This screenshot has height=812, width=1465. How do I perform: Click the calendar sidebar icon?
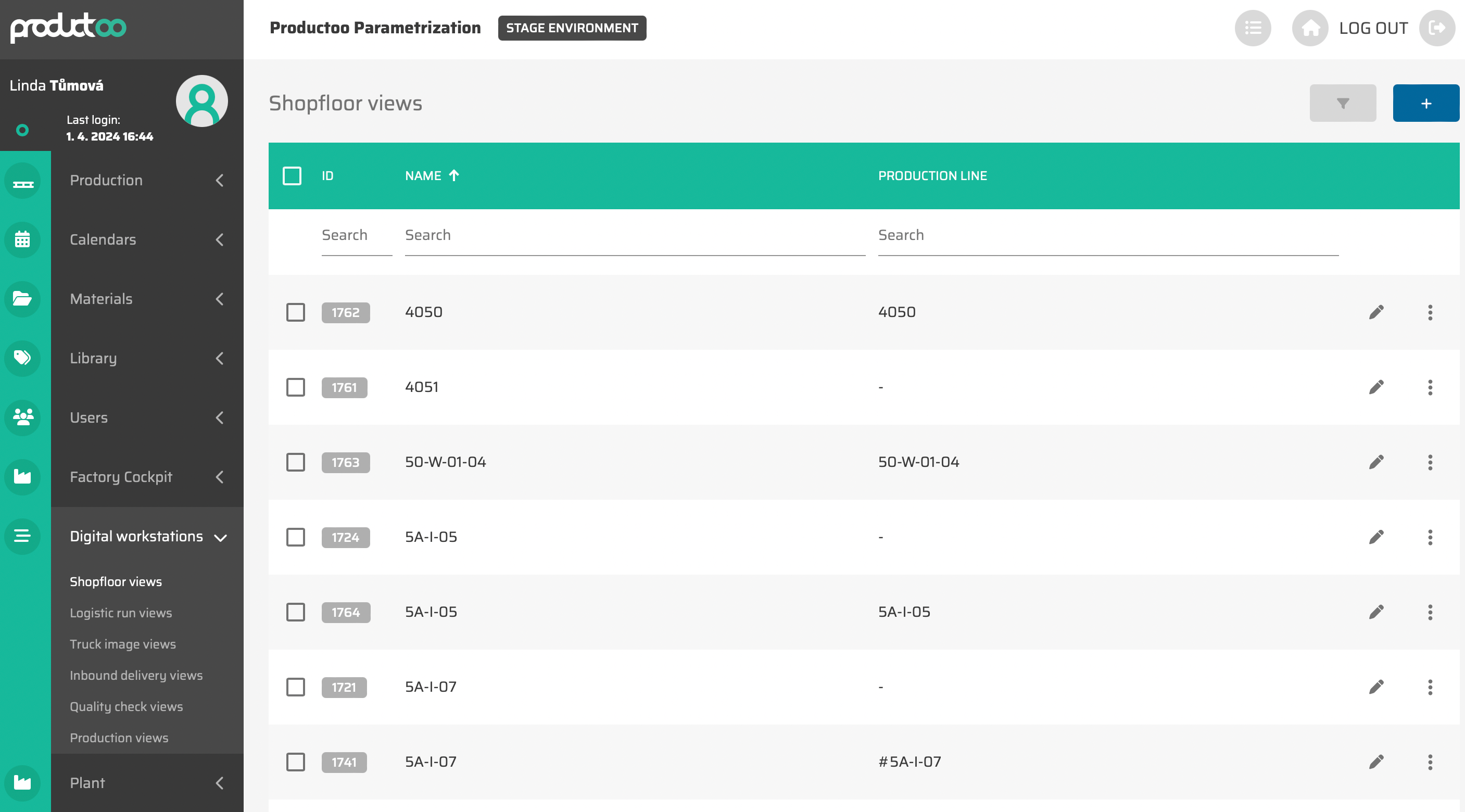click(x=23, y=239)
